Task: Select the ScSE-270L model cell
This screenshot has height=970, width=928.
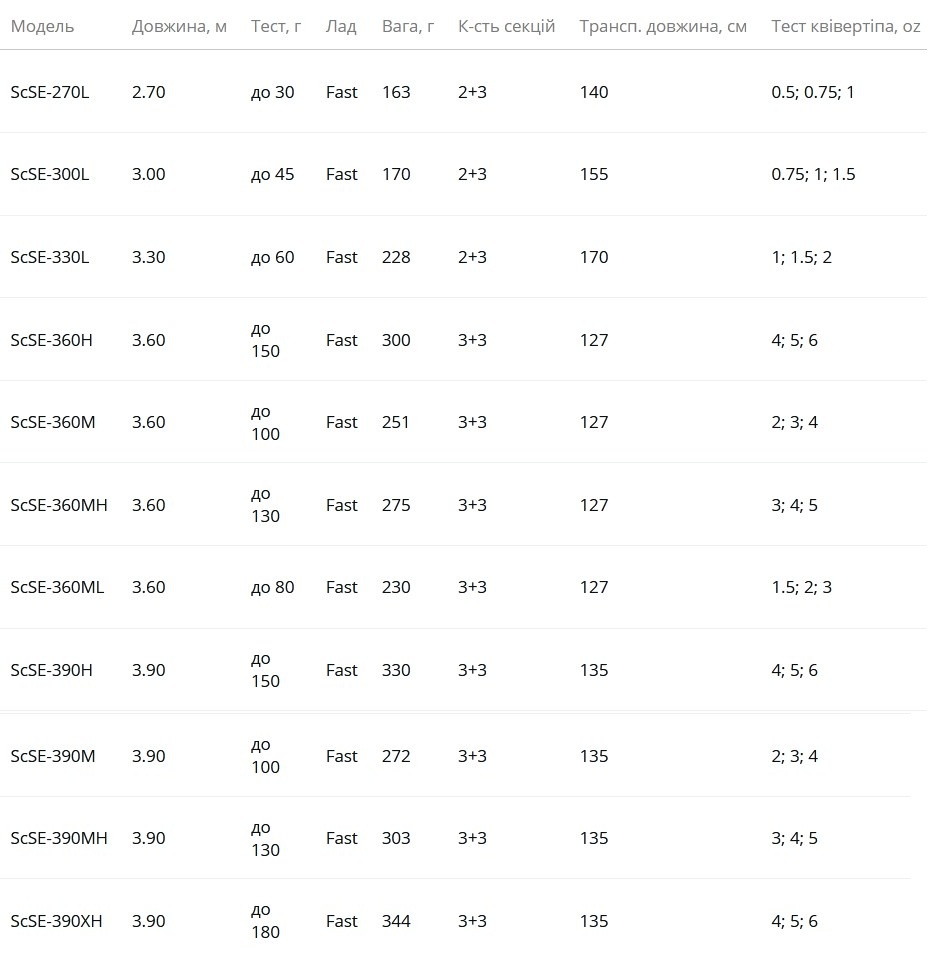Action: coord(49,92)
